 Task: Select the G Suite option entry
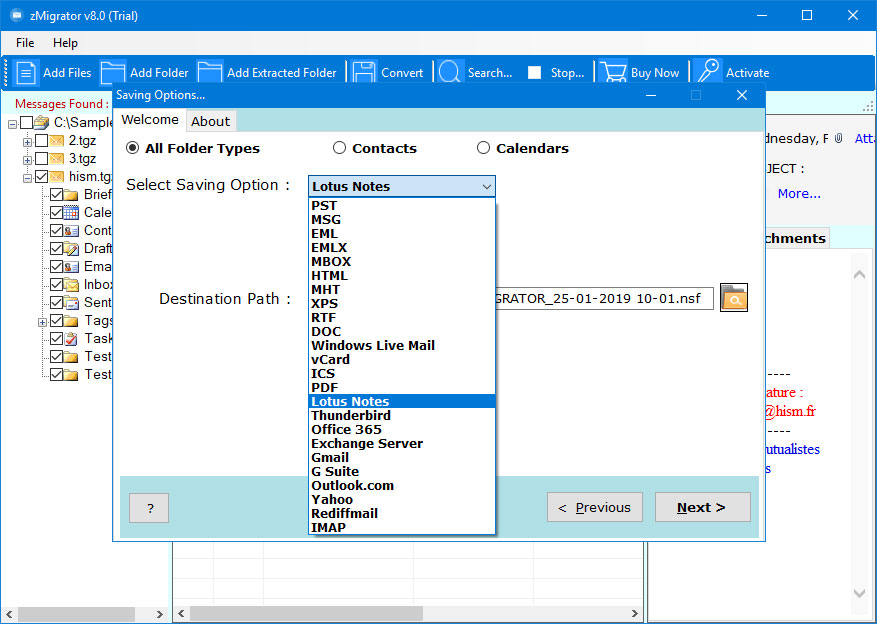click(402, 471)
